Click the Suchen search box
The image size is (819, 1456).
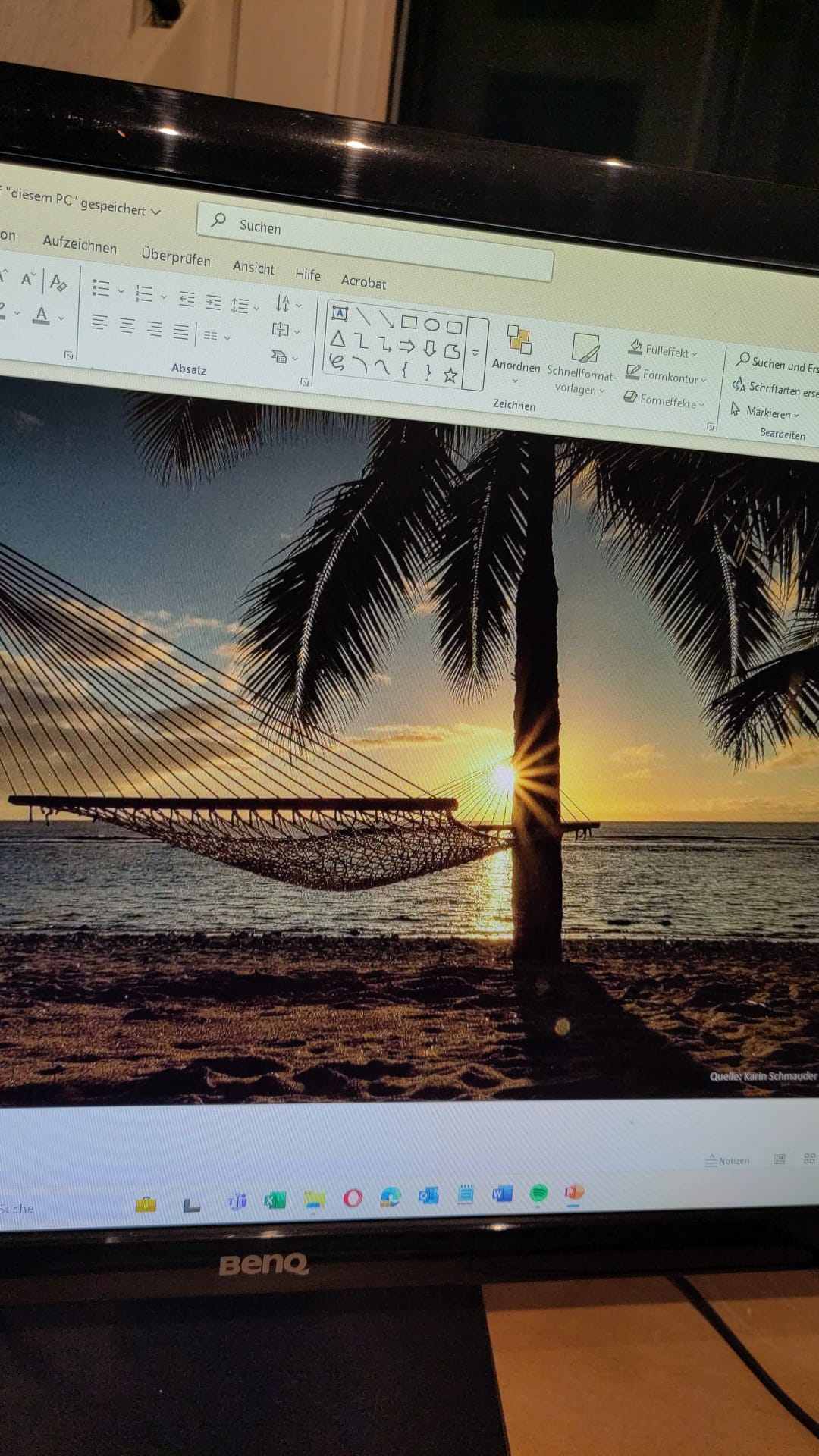375,242
